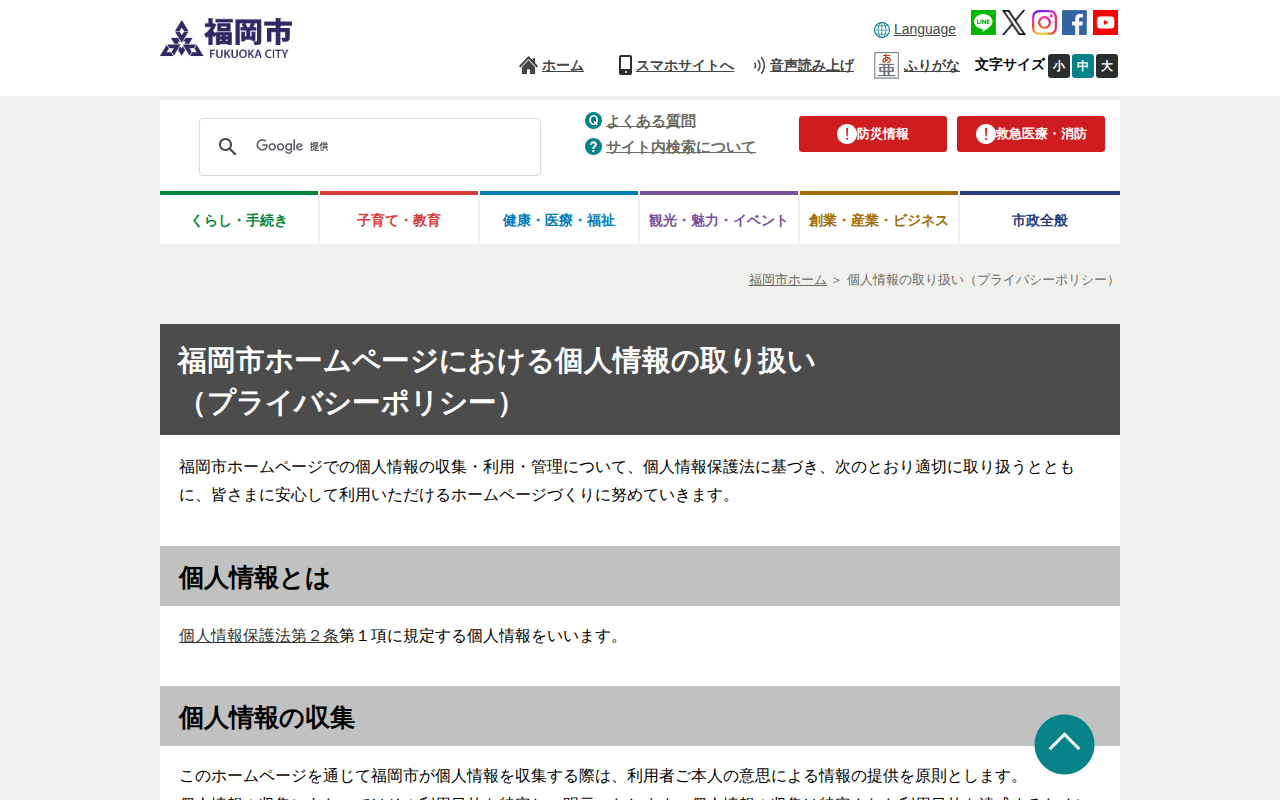This screenshot has width=1280, height=800.
Task: Open the Language link
Action: coord(925,30)
